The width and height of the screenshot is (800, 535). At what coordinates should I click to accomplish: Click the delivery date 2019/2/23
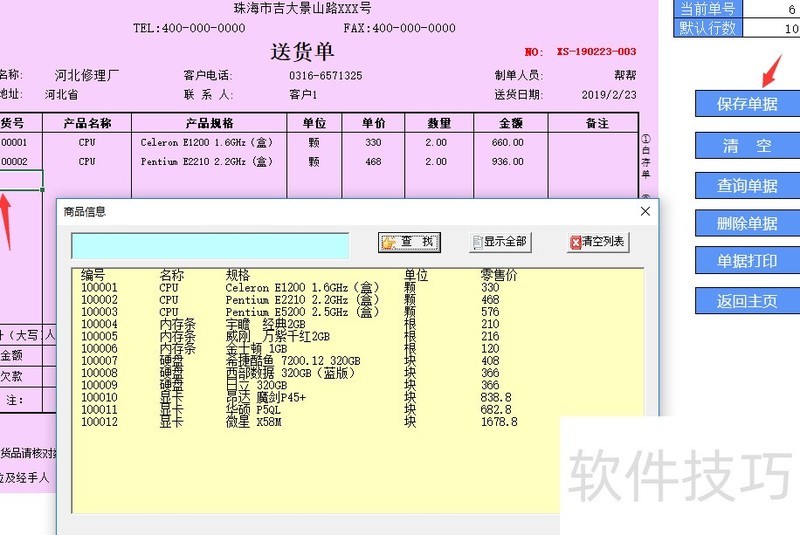coord(609,95)
